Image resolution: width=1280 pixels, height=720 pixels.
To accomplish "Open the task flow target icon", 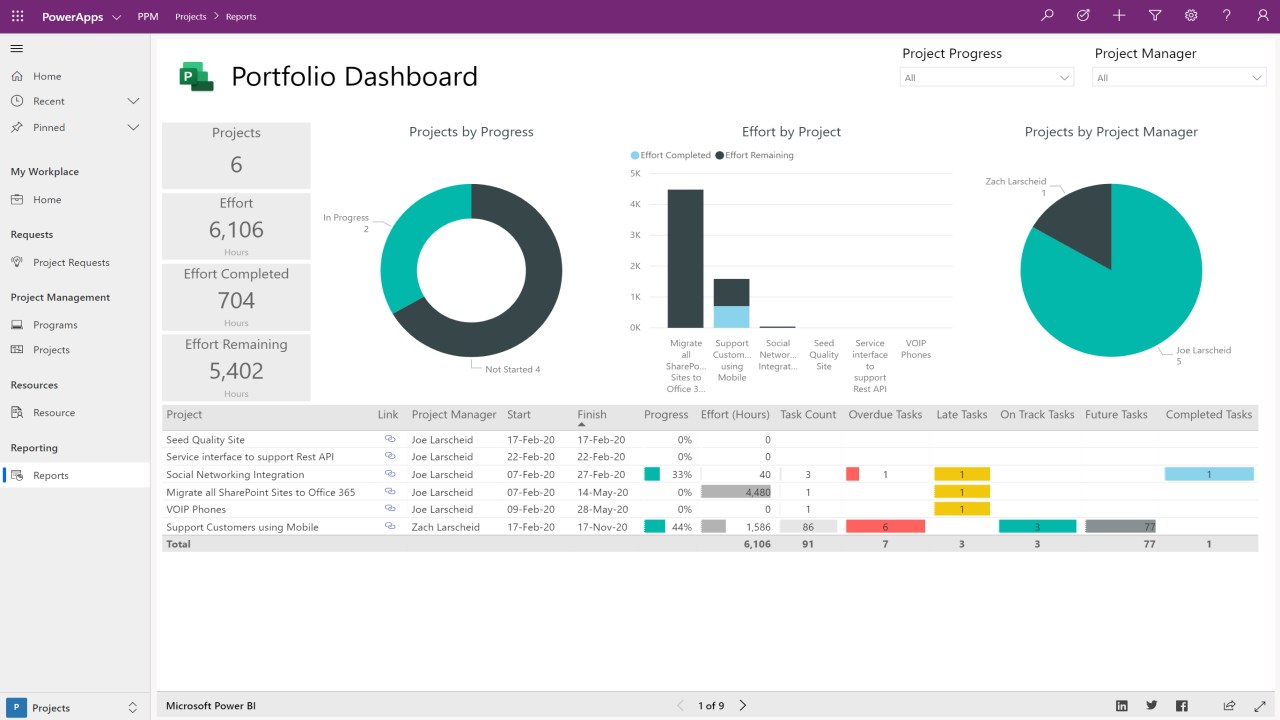I will [x=1083, y=16].
